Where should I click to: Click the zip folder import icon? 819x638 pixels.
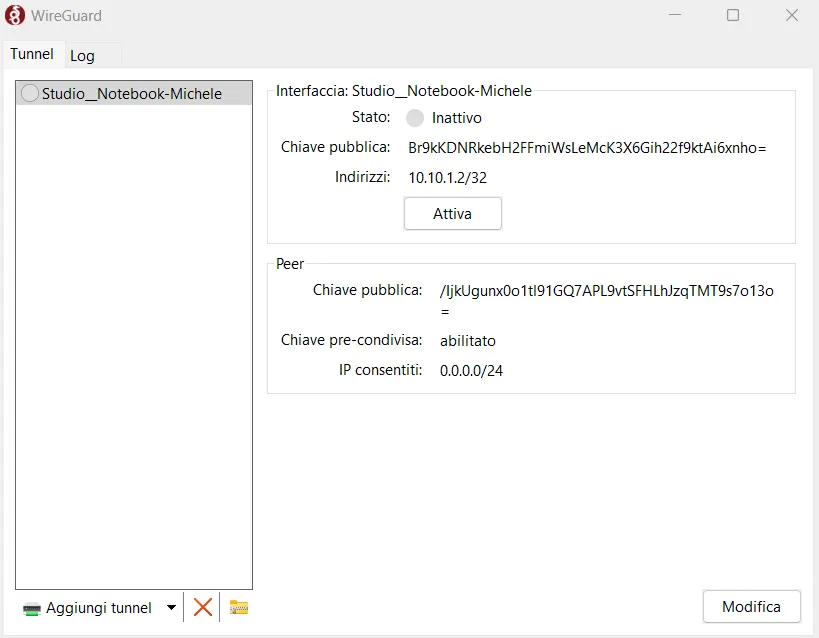click(237, 607)
